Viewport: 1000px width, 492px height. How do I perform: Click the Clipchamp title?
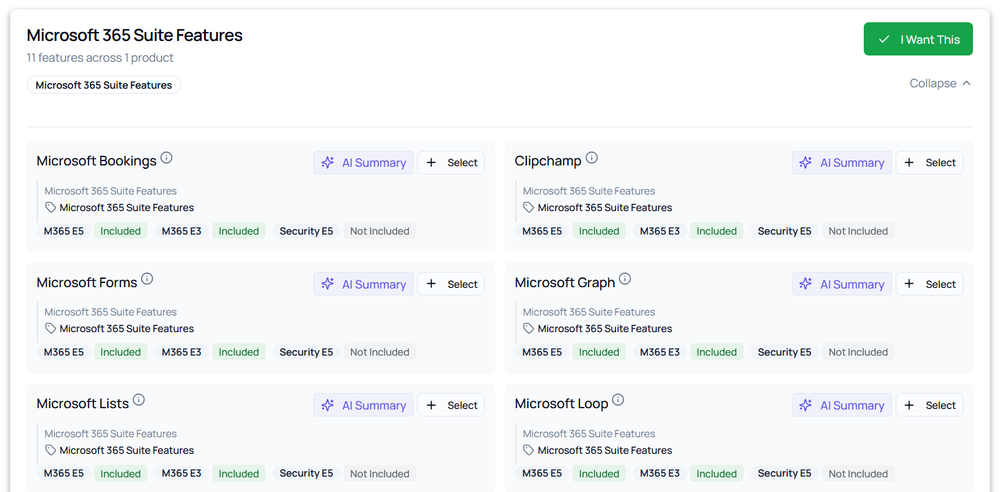[x=548, y=161]
